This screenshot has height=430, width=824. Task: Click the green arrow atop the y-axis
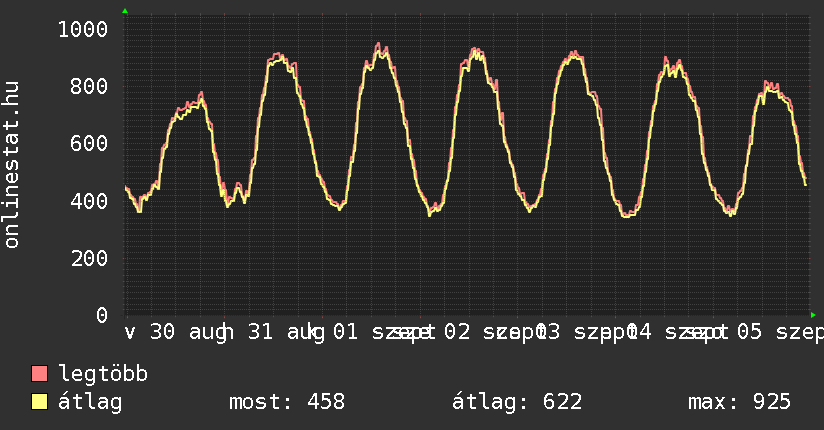pos(125,11)
